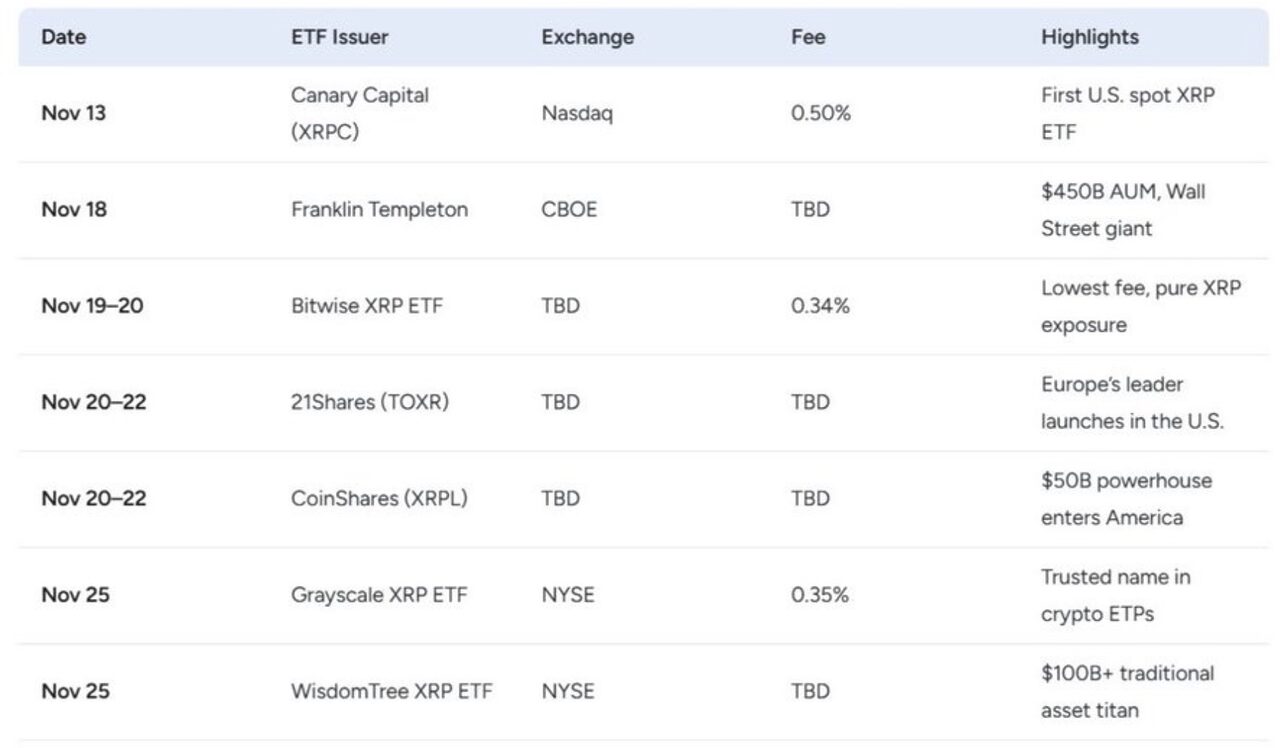Select the Canary Capital (XRPC) cell

pyautogui.click(x=359, y=114)
